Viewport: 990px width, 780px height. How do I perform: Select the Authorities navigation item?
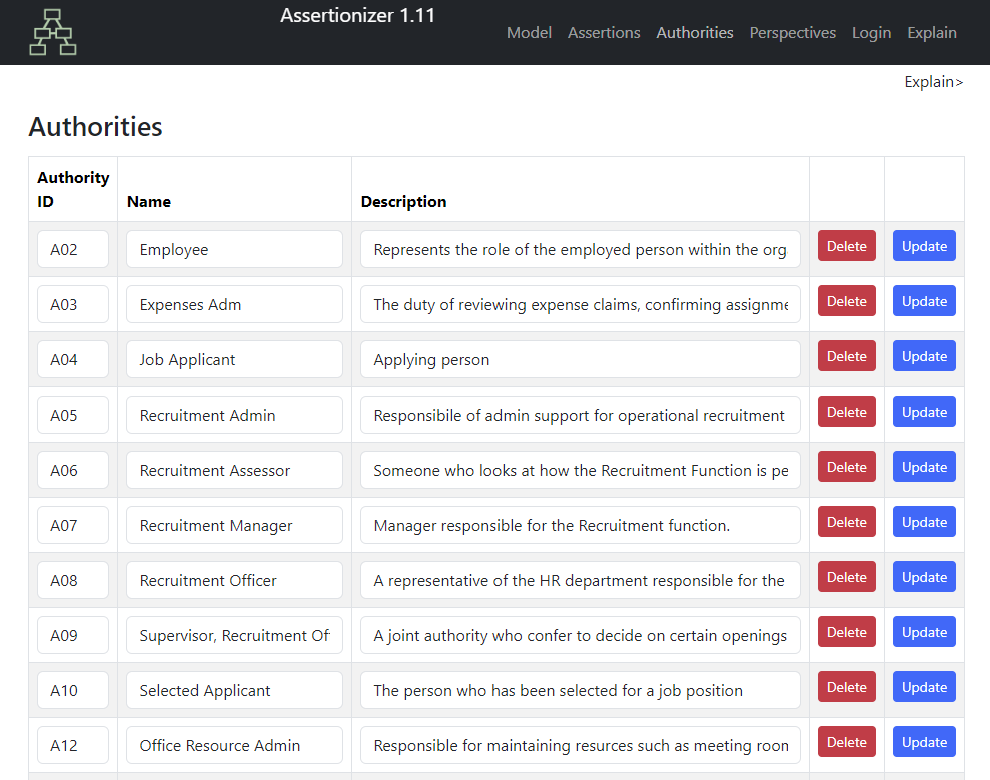point(695,32)
